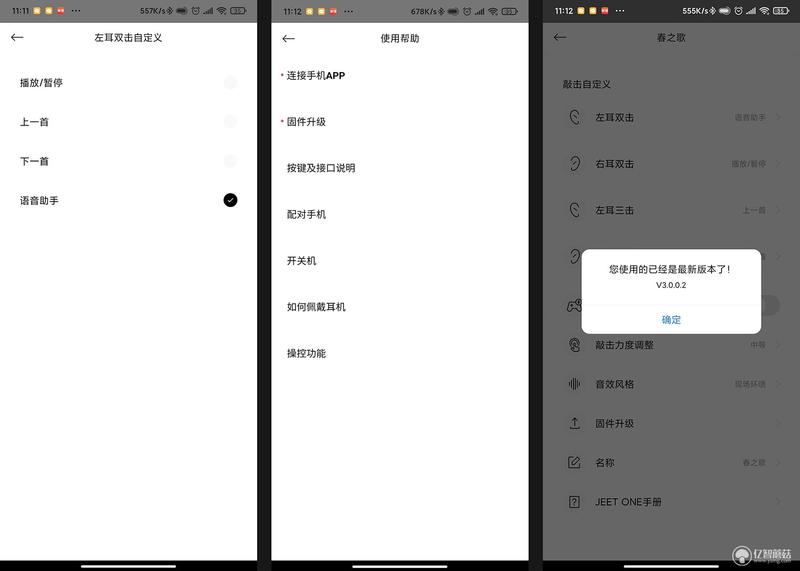The height and width of the screenshot is (571, 800).
Task: Go back from the 使用帮助 help screen
Action: [x=288, y=38]
